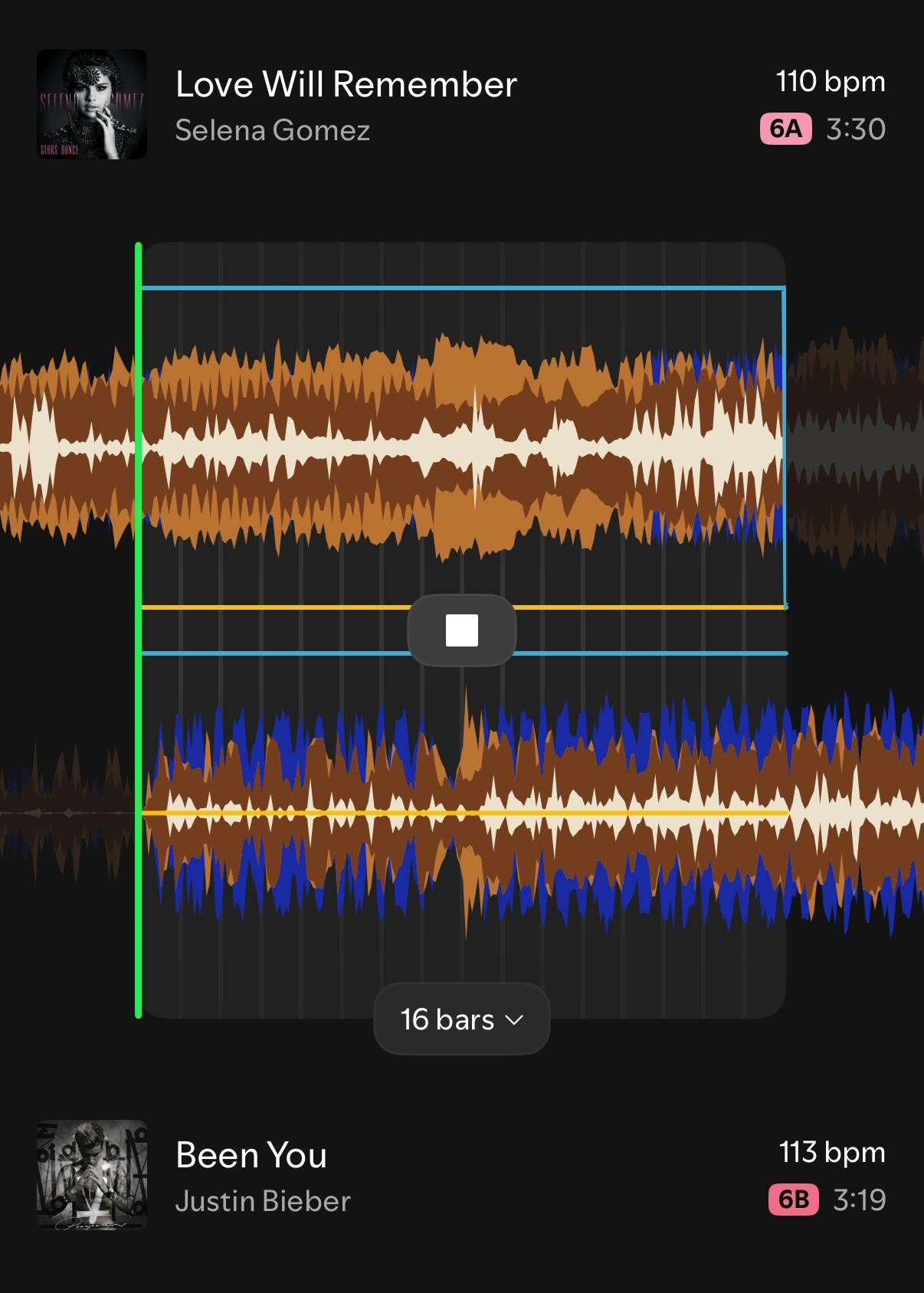Viewport: 924px width, 1293px height.
Task: Click the green transition start marker
Action: pos(138,630)
